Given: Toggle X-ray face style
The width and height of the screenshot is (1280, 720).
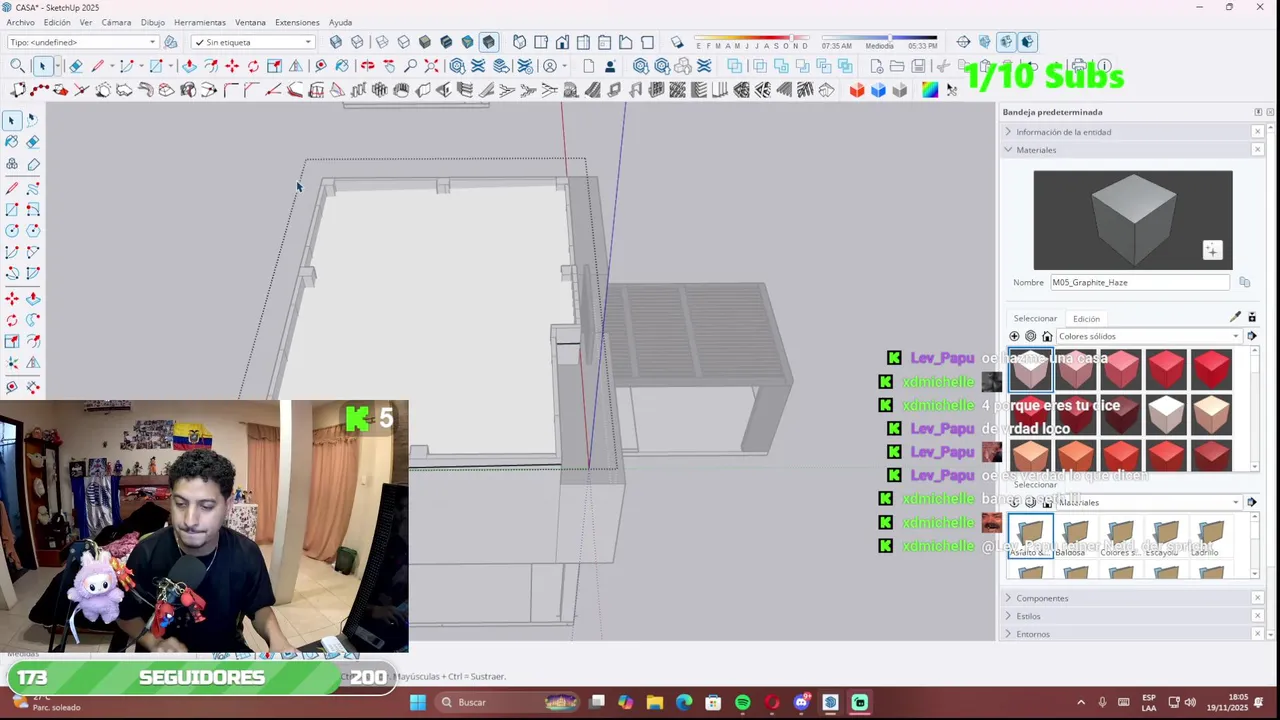Looking at the screenshot, I should (336, 42).
